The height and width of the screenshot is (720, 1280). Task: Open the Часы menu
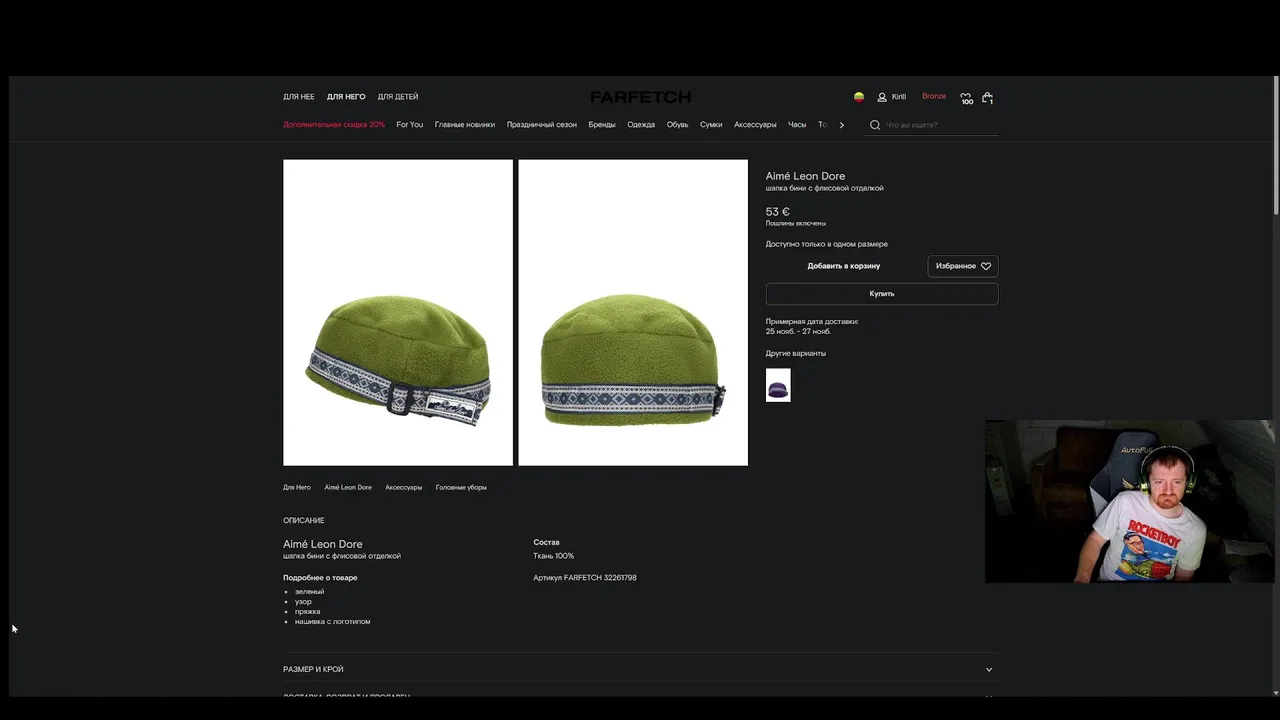(x=797, y=125)
